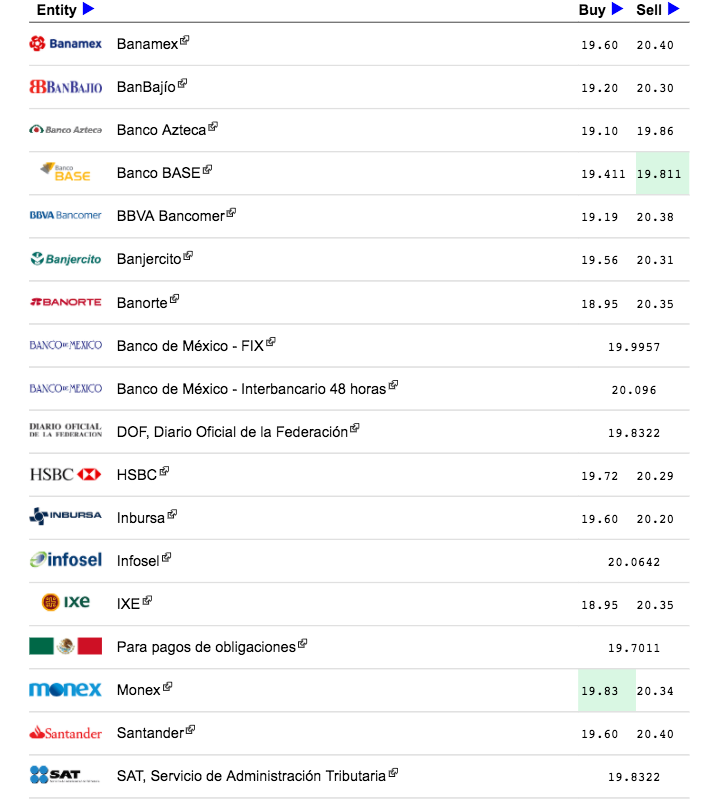
Task: Open the BBVA Bancomer link
Action: pos(170,216)
